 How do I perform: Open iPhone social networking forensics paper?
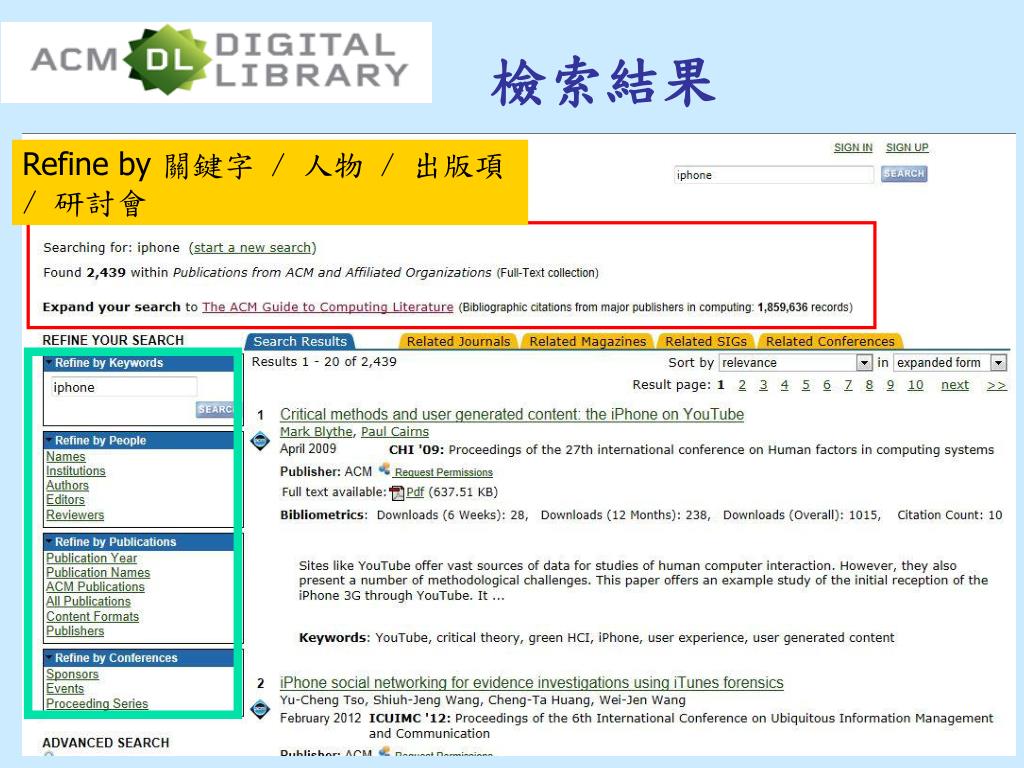point(532,682)
